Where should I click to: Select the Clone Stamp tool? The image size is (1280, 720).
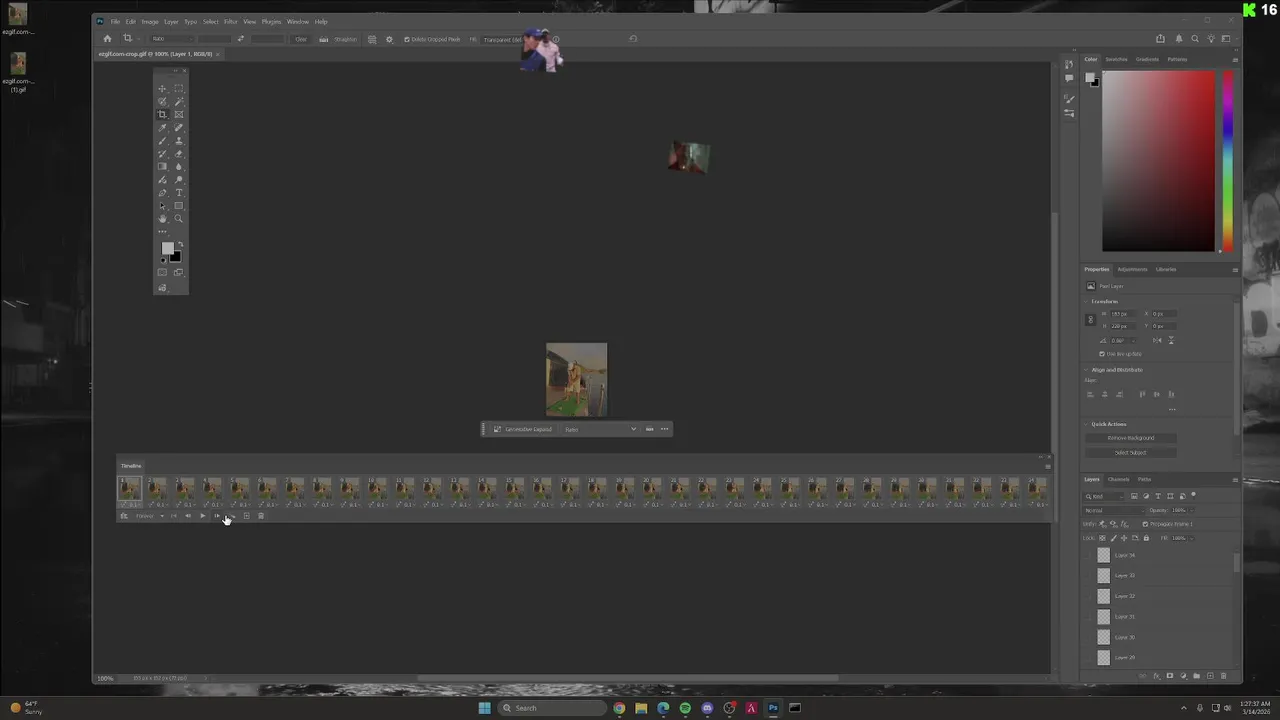point(179,141)
